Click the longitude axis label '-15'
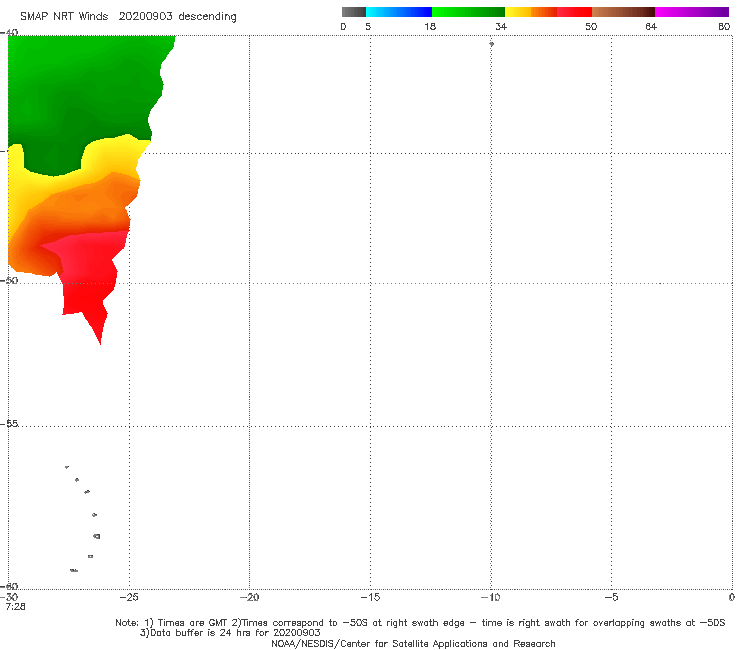This screenshot has width=740, height=650. 370,597
